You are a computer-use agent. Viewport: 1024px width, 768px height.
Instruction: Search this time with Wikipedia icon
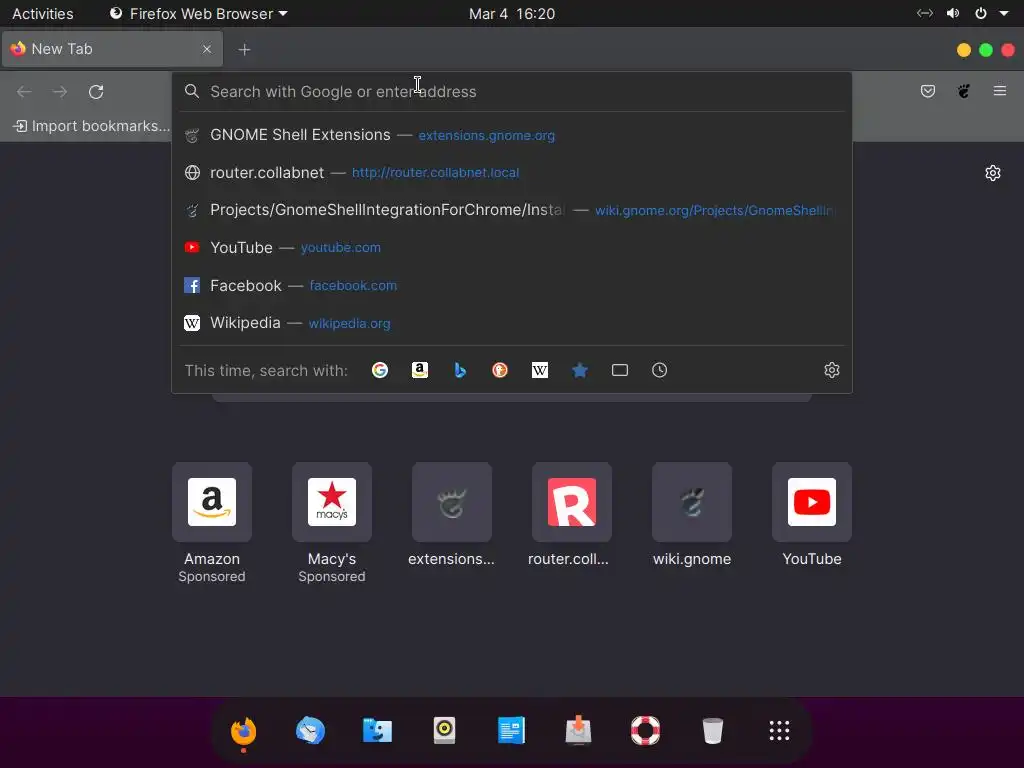coord(539,370)
